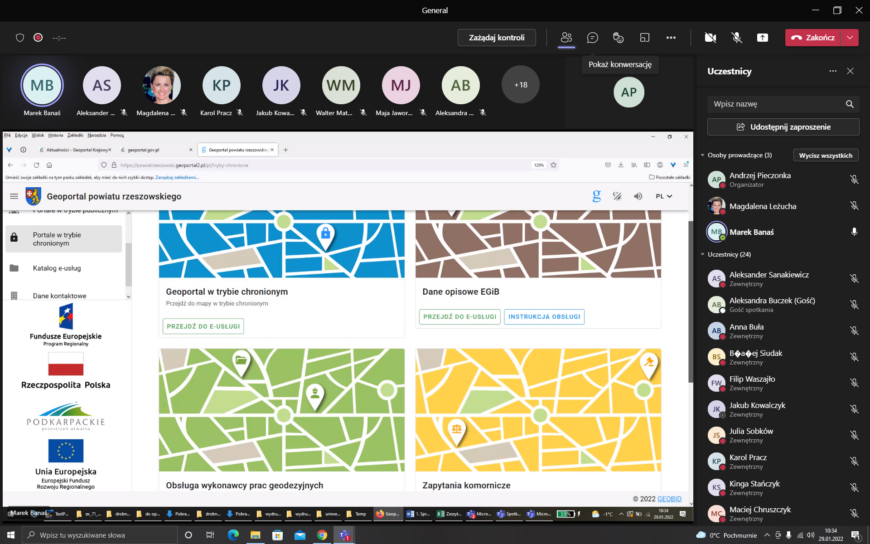
Task: Open the reactions icon in meeting toolbar
Action: point(618,38)
